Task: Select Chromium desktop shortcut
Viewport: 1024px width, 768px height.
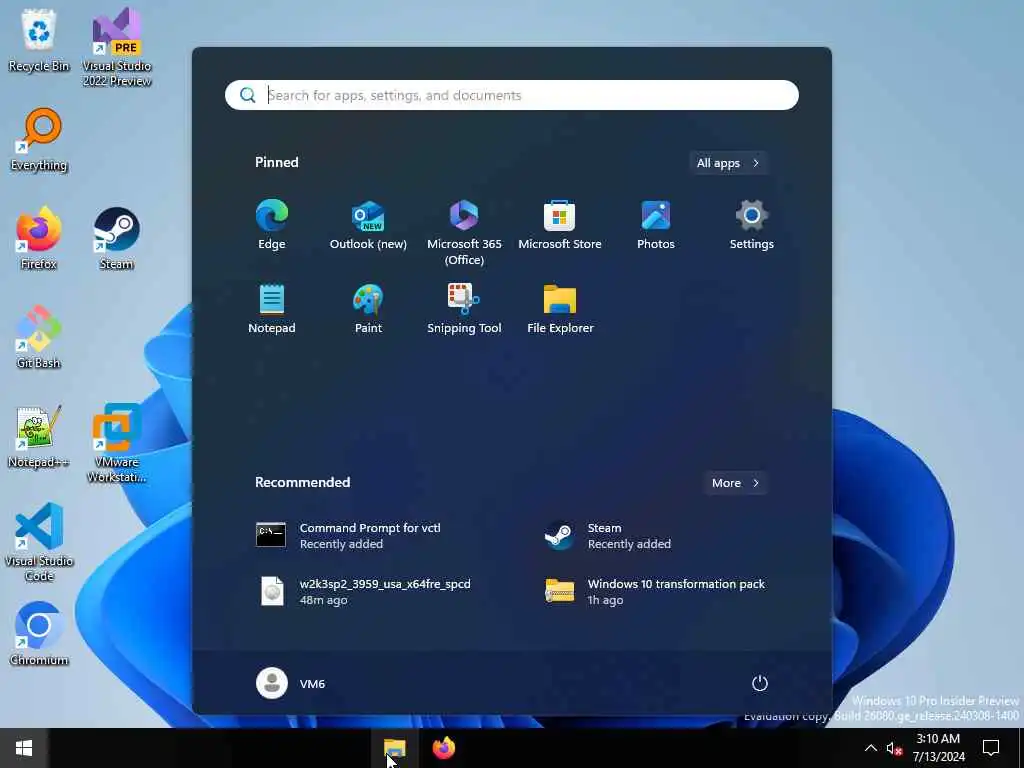Action: pos(39,633)
